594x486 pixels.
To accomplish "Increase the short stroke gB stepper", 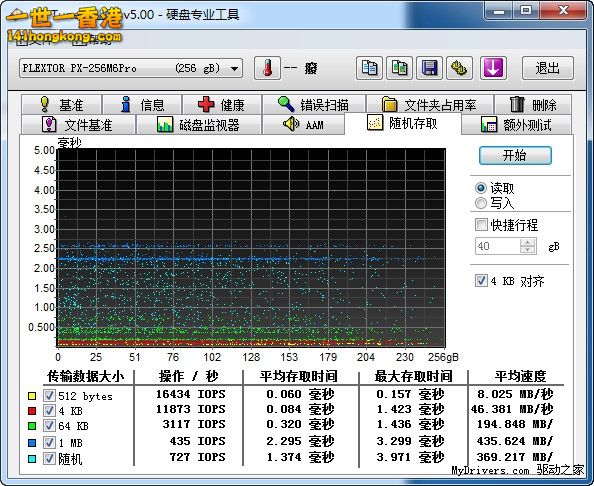I will (x=527, y=242).
